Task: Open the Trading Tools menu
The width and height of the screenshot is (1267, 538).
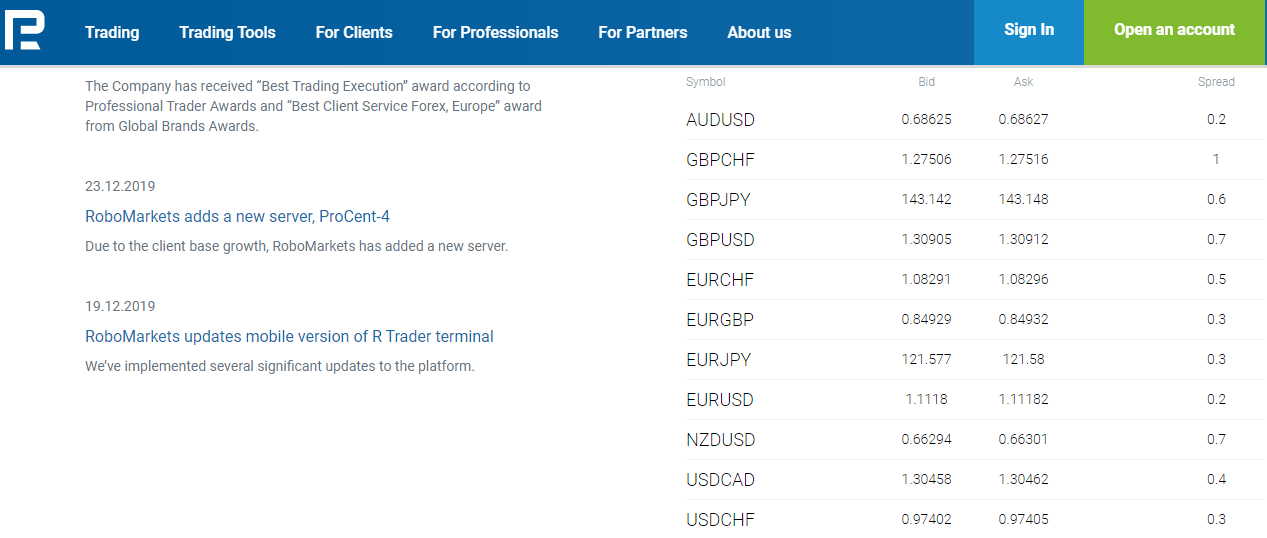Action: 227,32
